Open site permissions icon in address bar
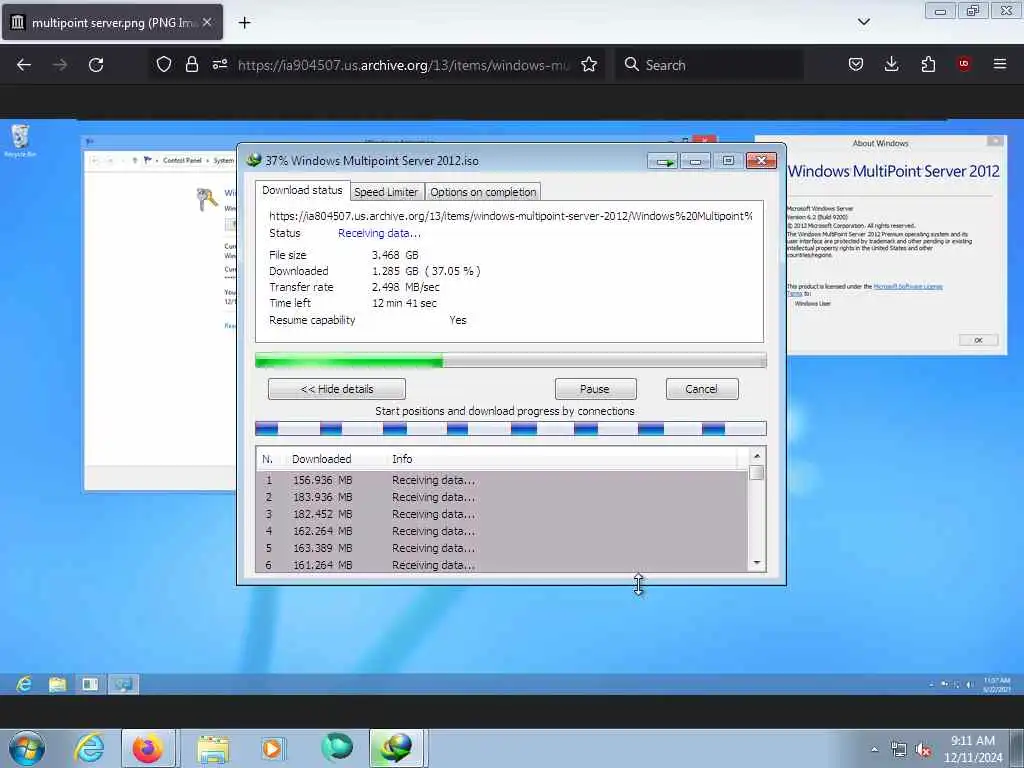The height and width of the screenshot is (768, 1024). (219, 64)
